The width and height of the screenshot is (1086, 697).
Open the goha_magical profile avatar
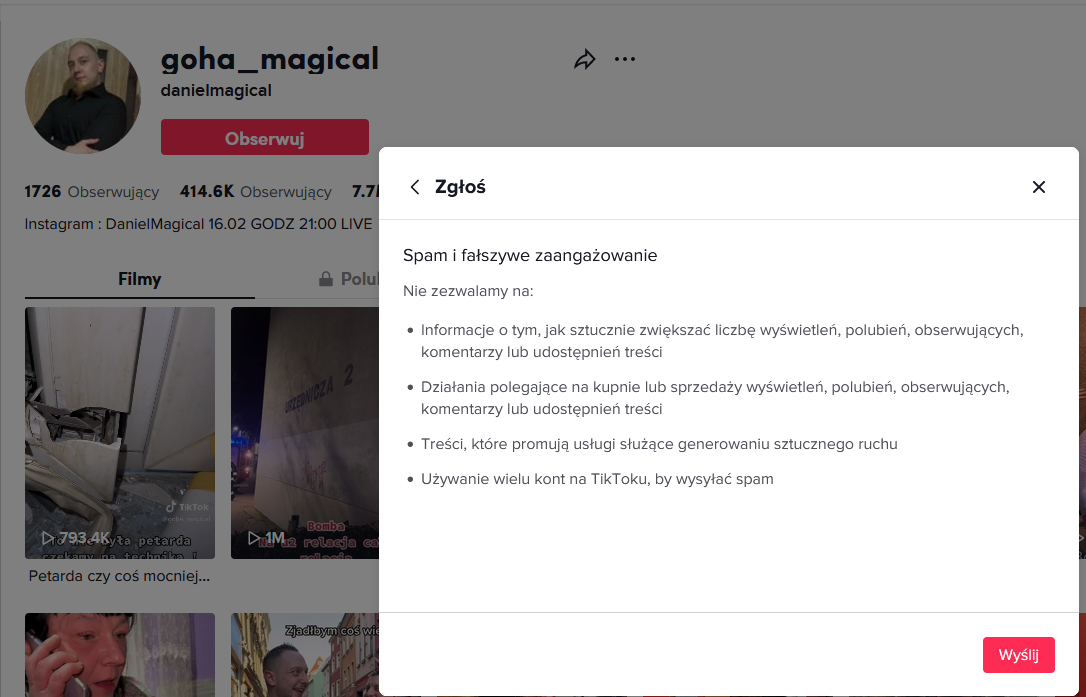pyautogui.click(x=76, y=96)
